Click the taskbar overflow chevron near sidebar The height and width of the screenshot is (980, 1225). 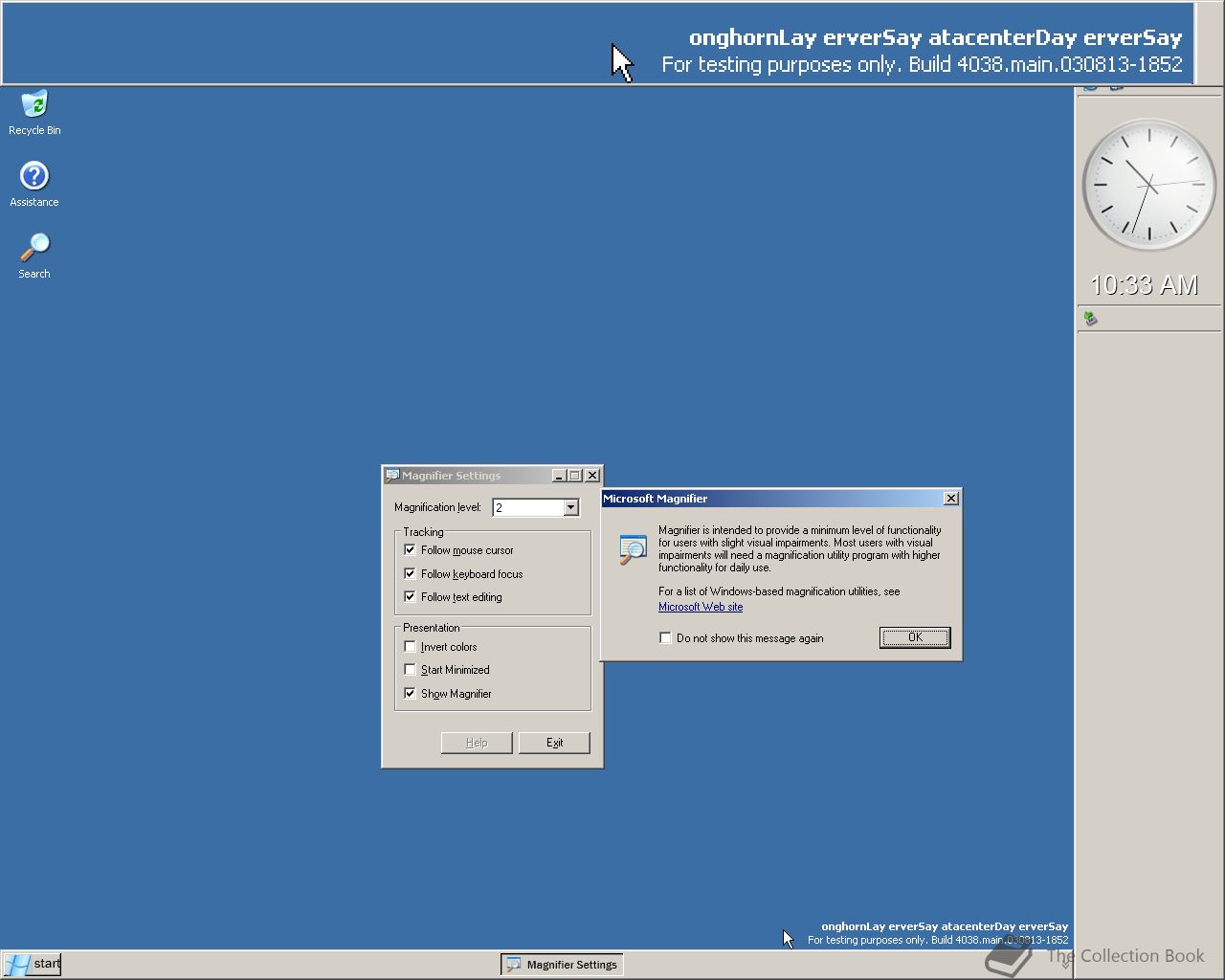pos(1065,965)
